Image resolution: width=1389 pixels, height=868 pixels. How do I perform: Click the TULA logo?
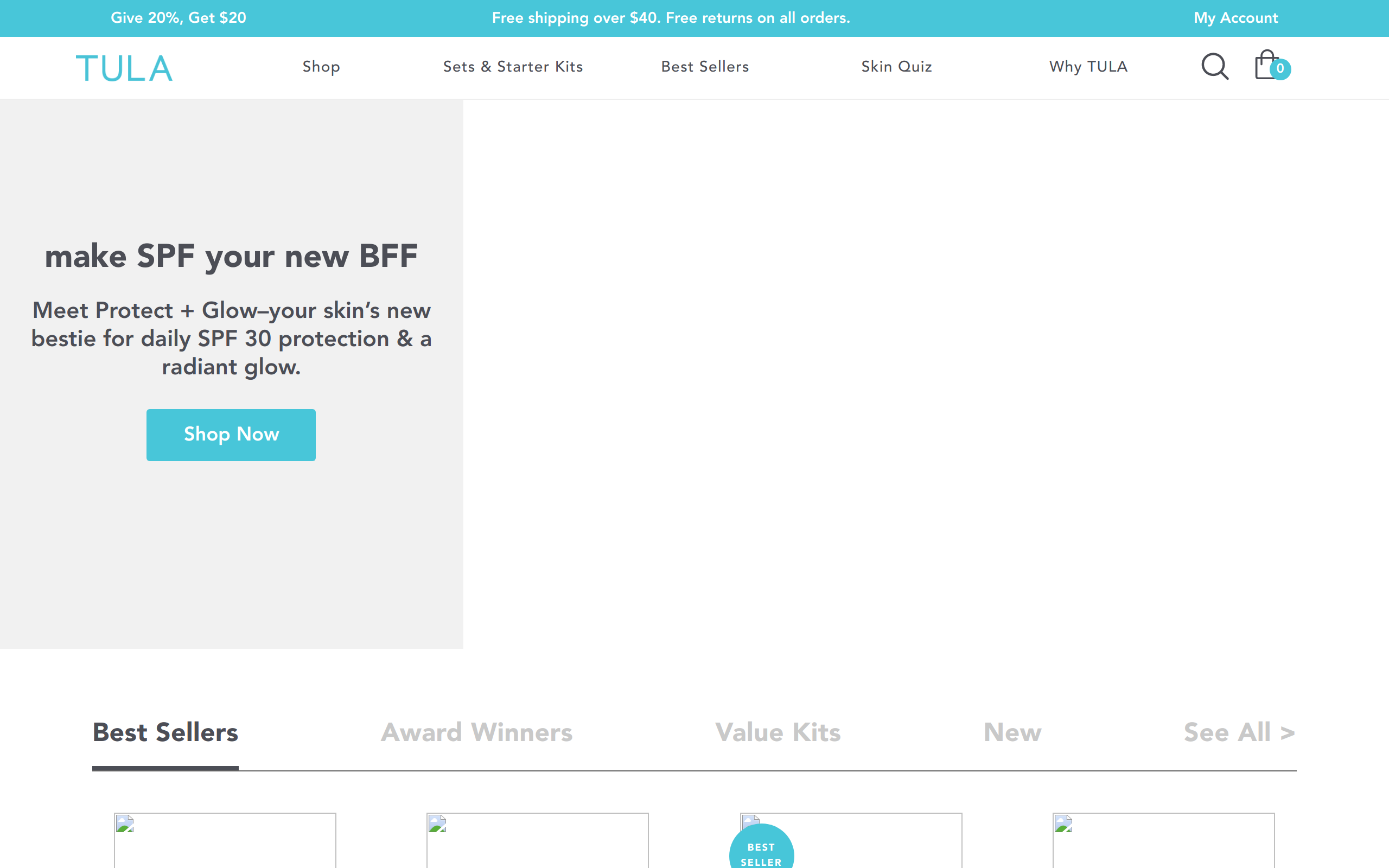124,68
